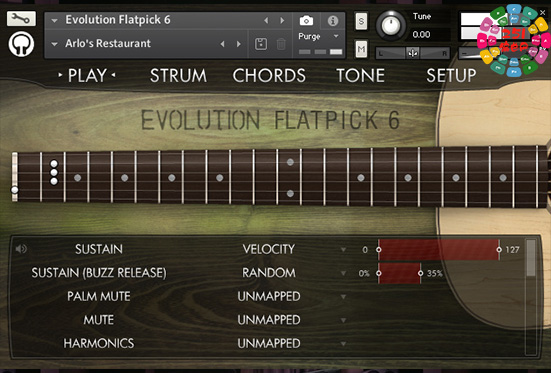This screenshot has height=373, width=551.
Task: Open the HARMONICS mapping dropdown arrow
Action: point(343,344)
